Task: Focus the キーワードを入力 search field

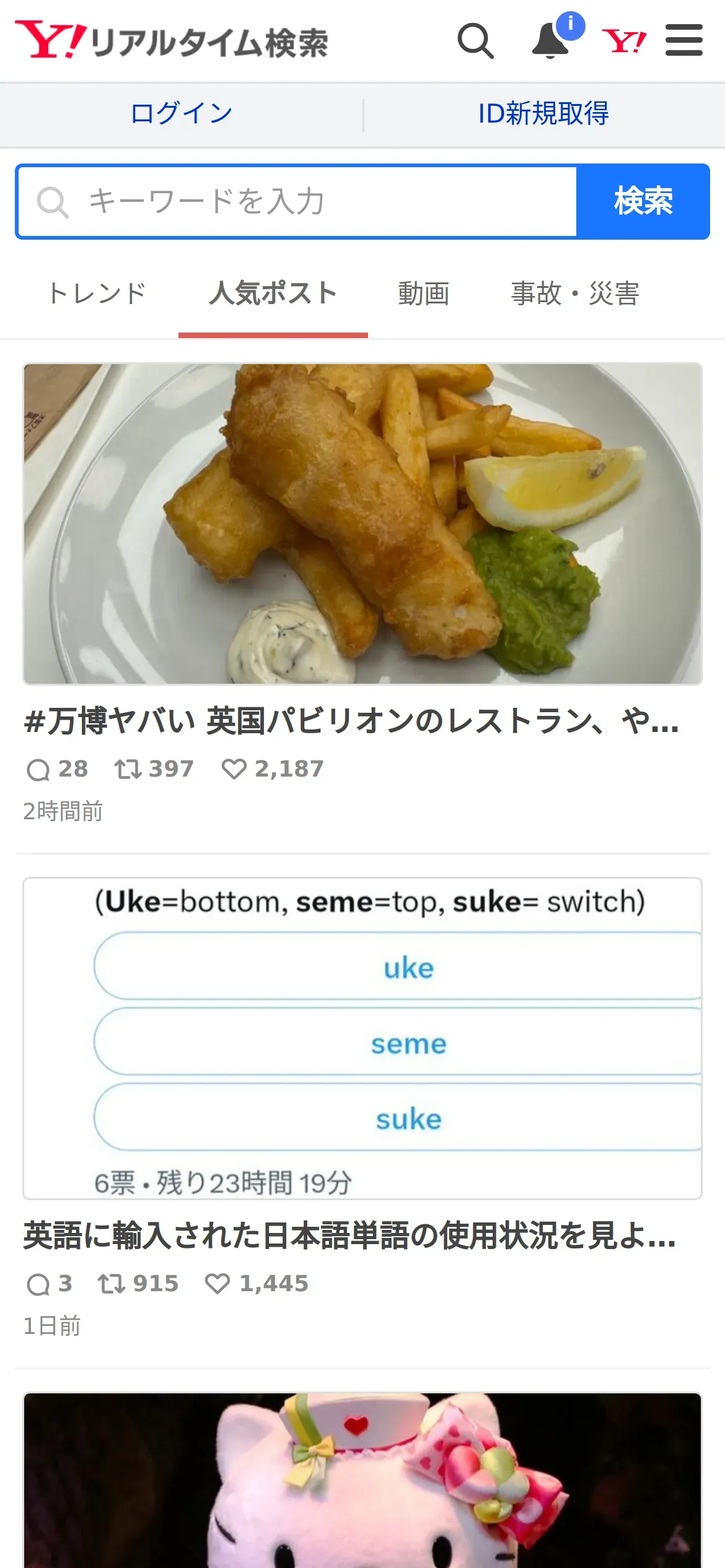Action: click(x=297, y=201)
